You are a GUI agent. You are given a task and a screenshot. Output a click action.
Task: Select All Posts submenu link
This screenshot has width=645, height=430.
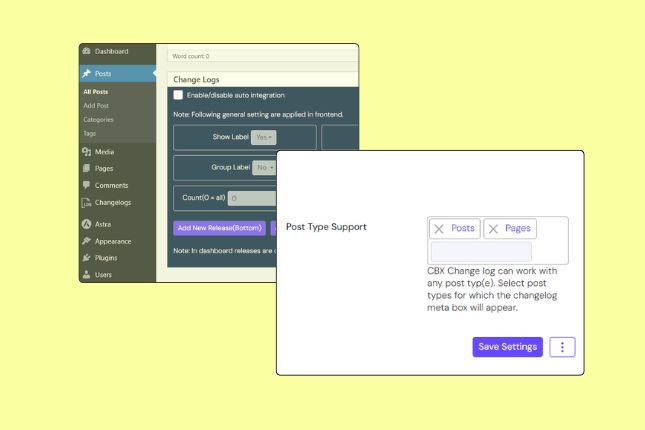96,92
